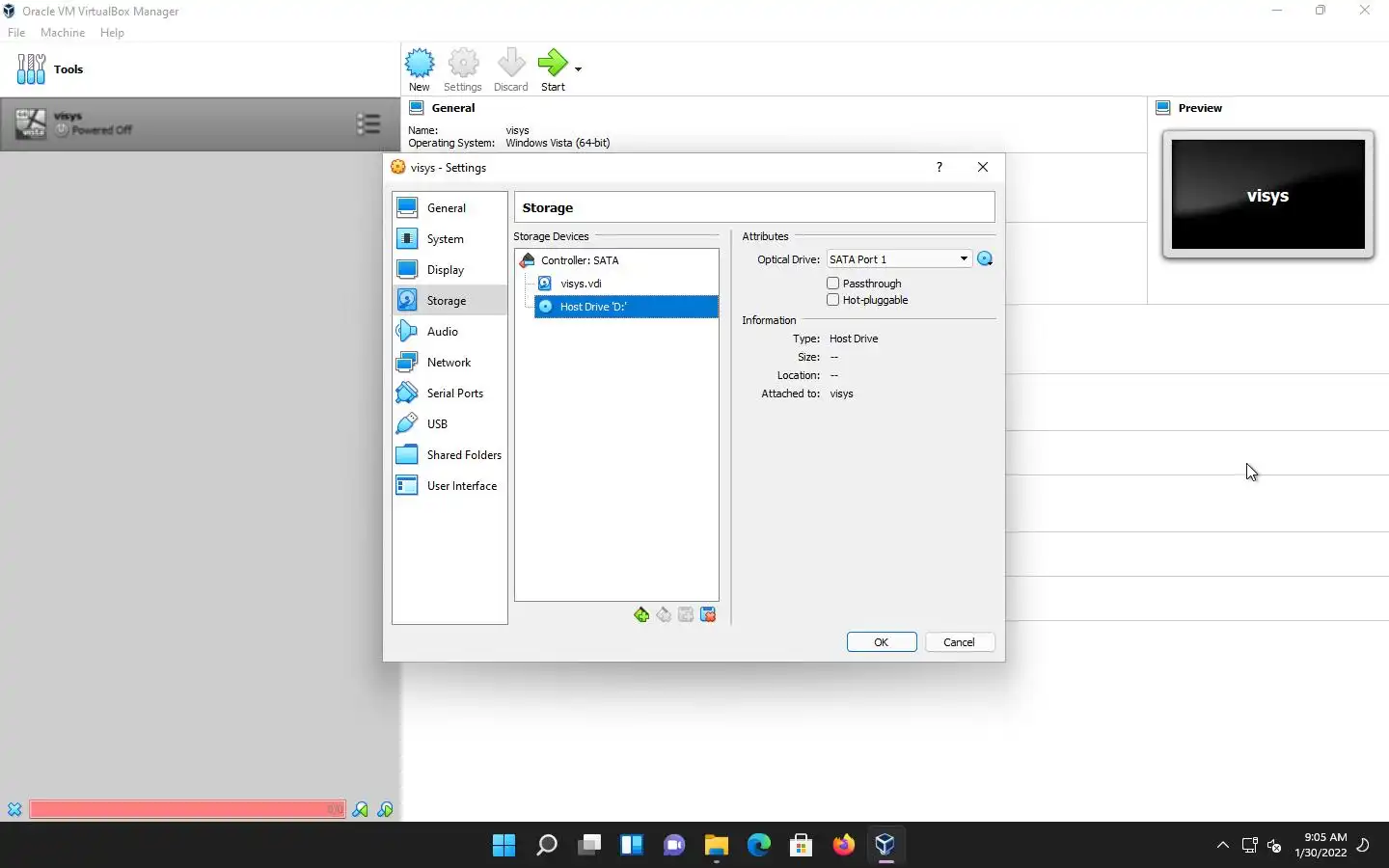Open the Help menu
The height and width of the screenshot is (868, 1389).
click(x=112, y=33)
